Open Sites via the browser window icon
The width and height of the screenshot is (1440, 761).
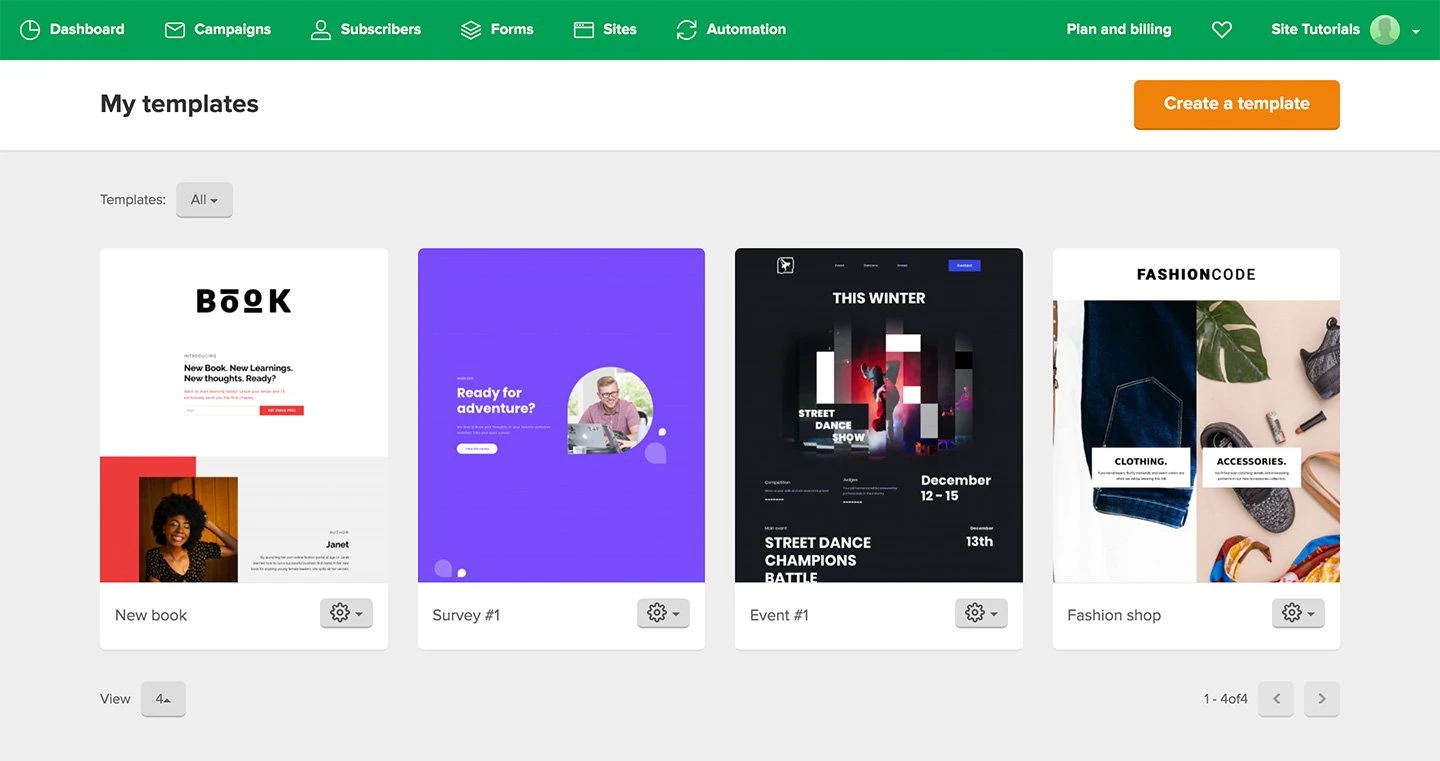click(x=584, y=30)
